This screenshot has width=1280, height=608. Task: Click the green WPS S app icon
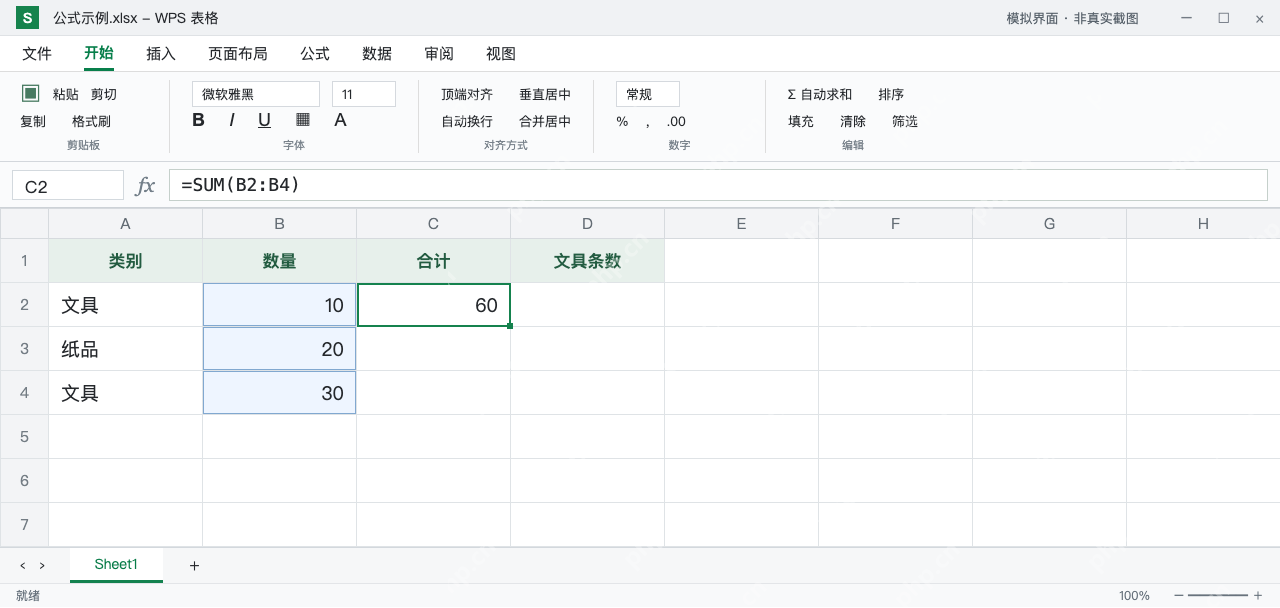tap(27, 18)
